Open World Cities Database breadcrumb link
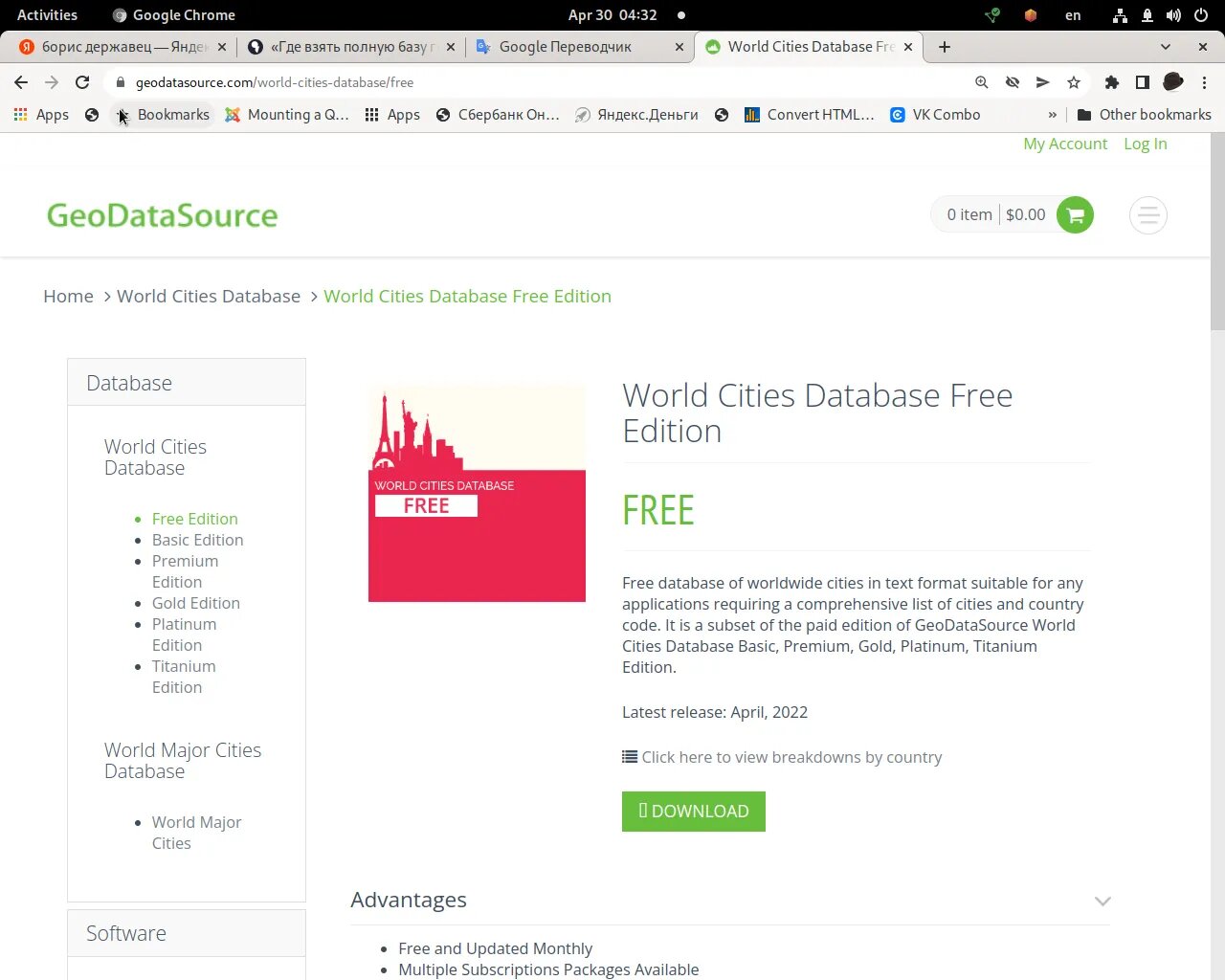 [209, 297]
